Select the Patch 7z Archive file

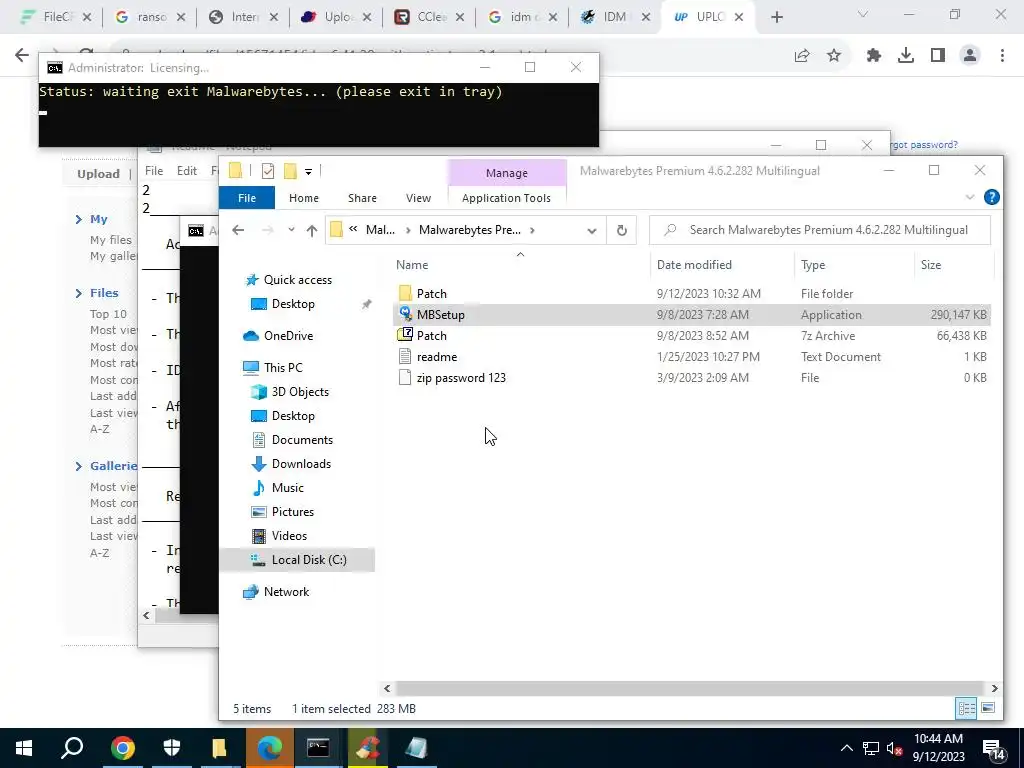pos(692,336)
